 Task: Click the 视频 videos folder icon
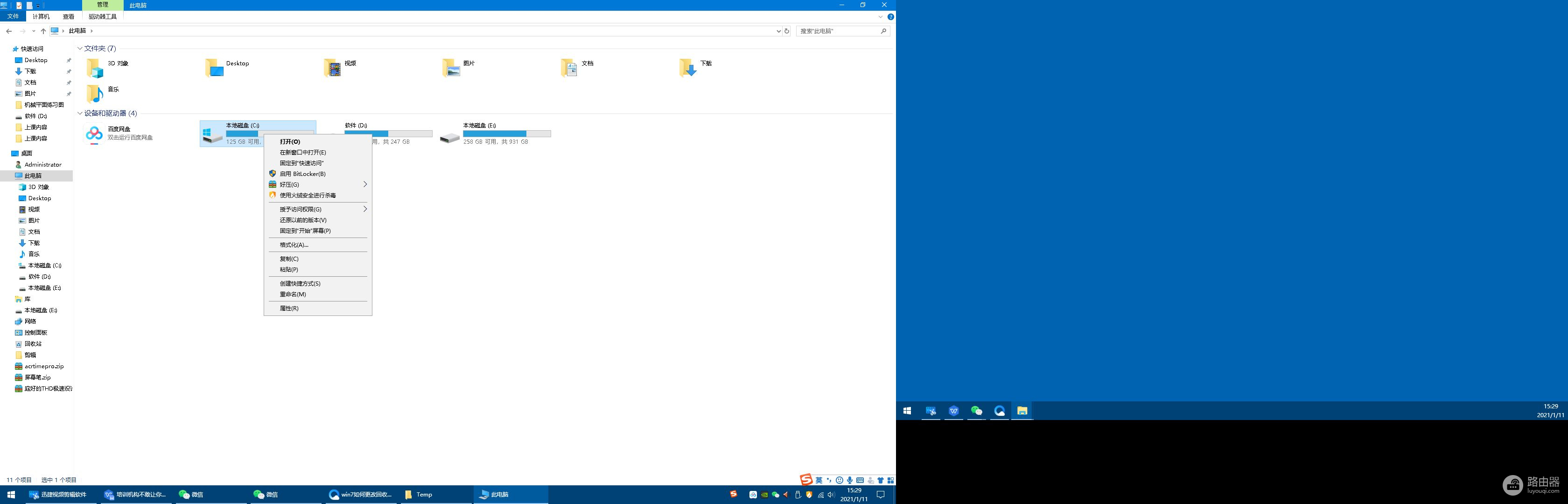click(332, 68)
